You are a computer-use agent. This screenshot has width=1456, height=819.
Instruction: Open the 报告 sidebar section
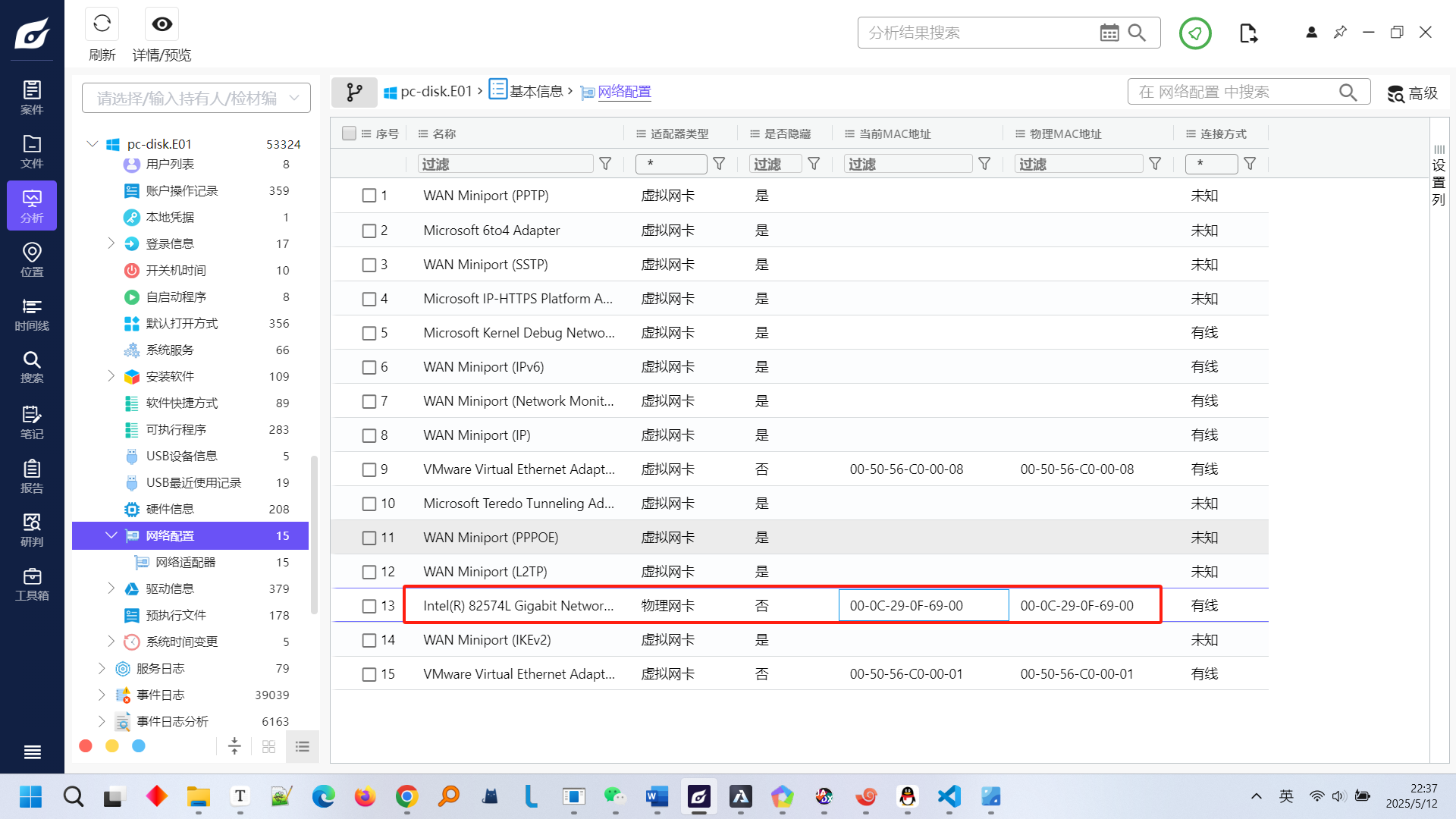click(32, 476)
